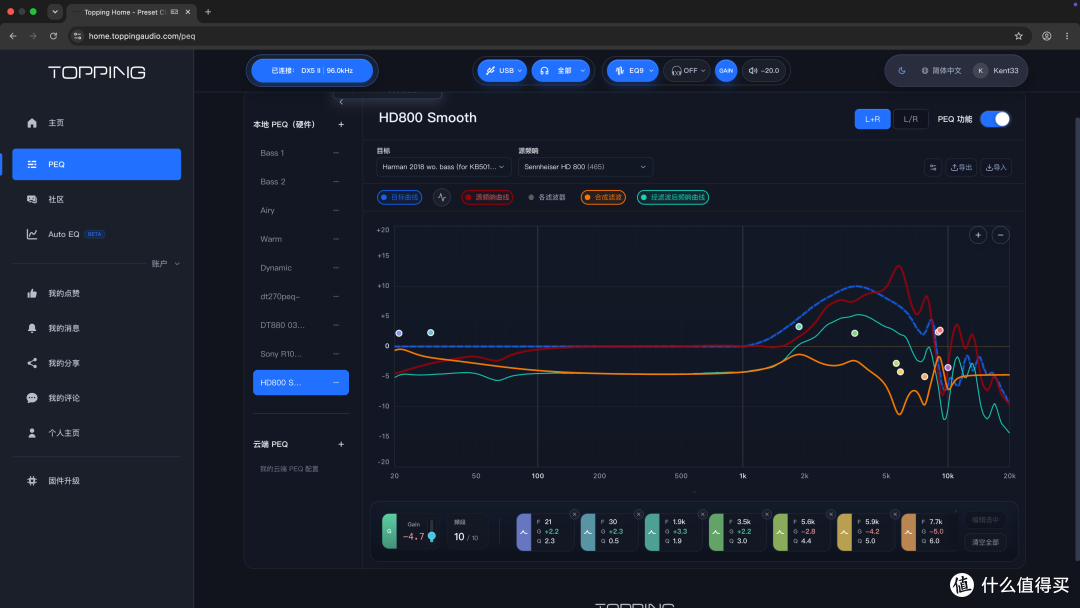The image size is (1080, 608).
Task: Open the filter settings sliders icon
Action: point(933,167)
